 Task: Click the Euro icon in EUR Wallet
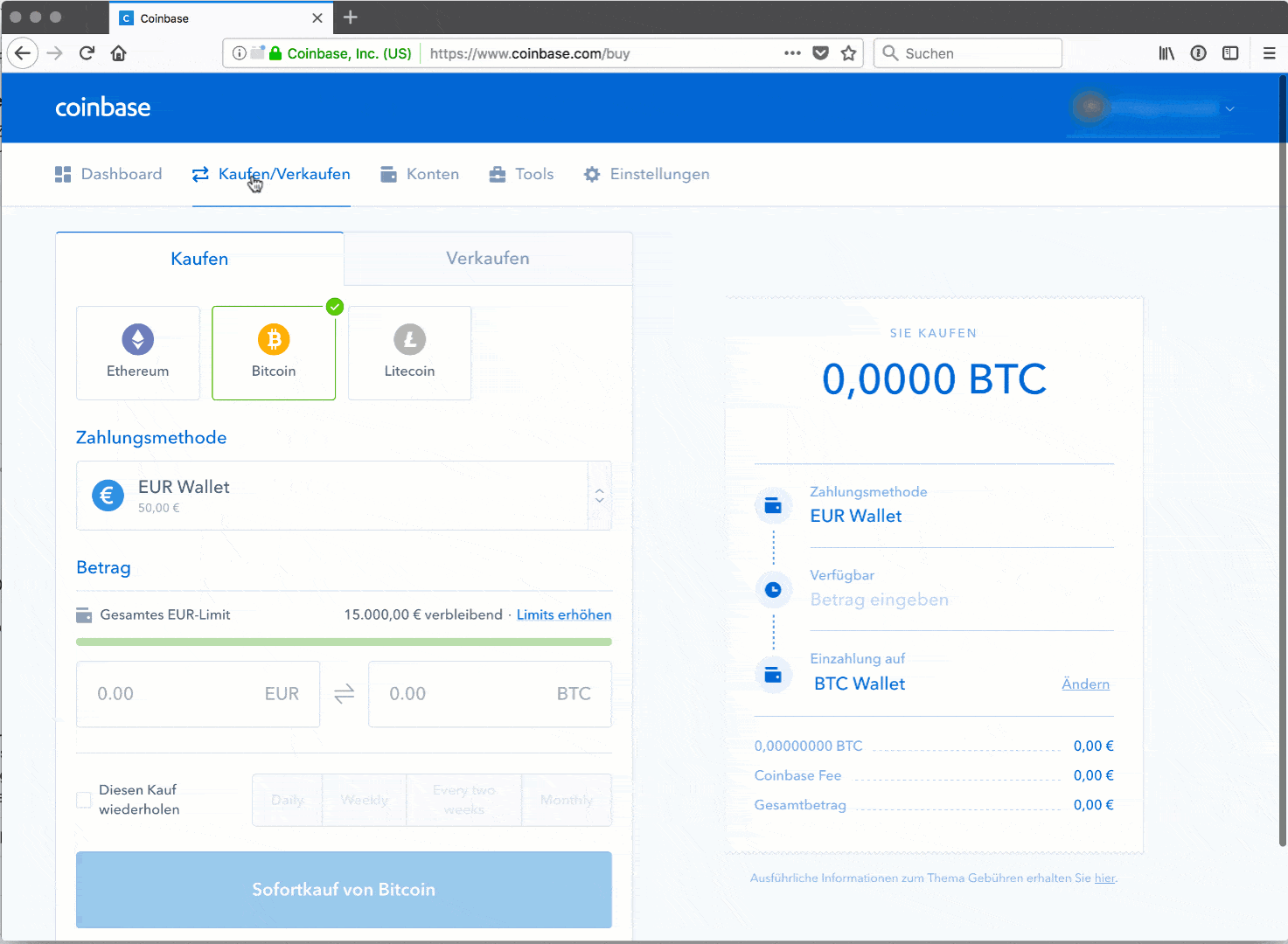pyautogui.click(x=108, y=496)
